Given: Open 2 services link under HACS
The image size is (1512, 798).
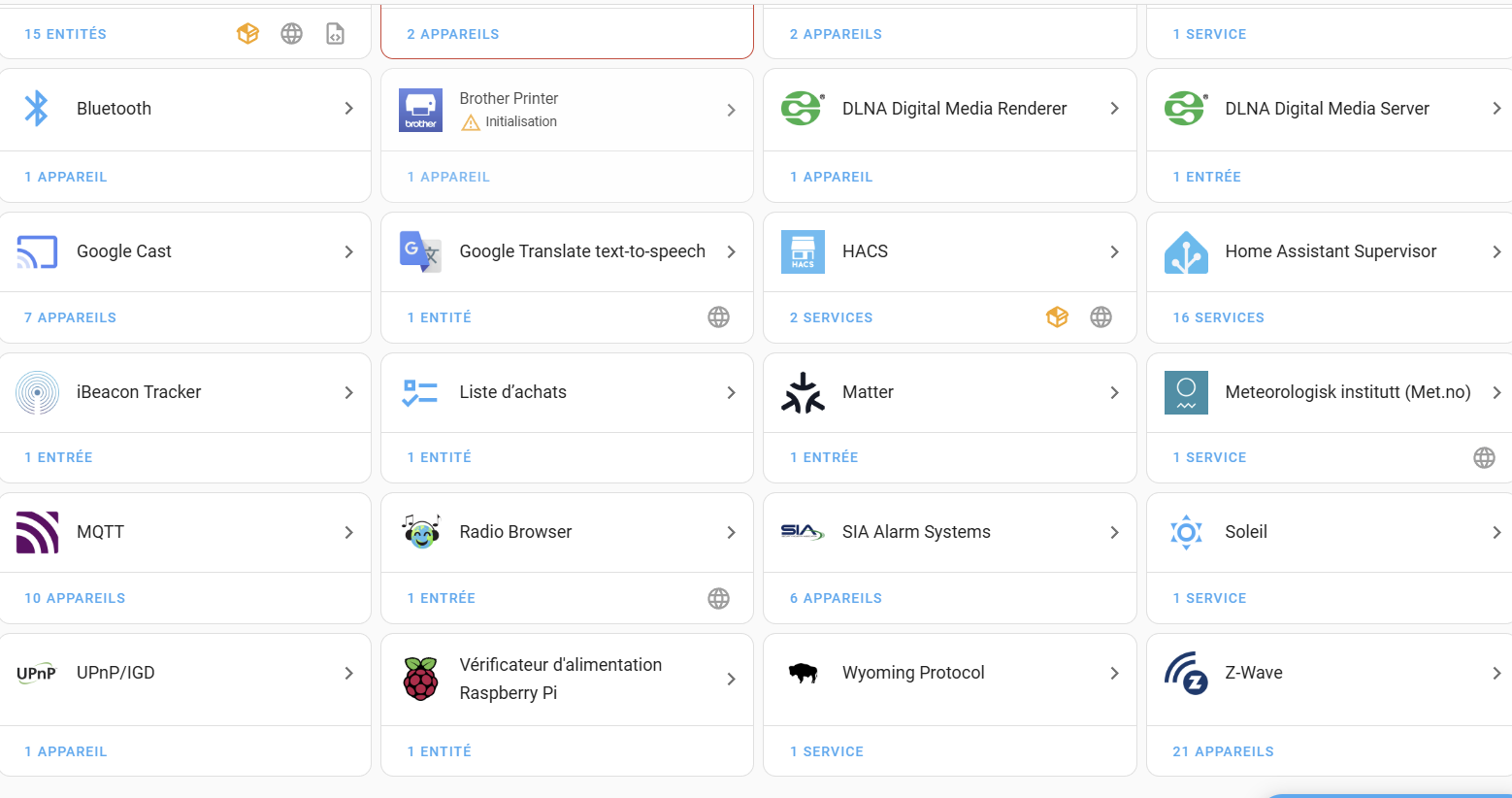Looking at the screenshot, I should [831, 317].
